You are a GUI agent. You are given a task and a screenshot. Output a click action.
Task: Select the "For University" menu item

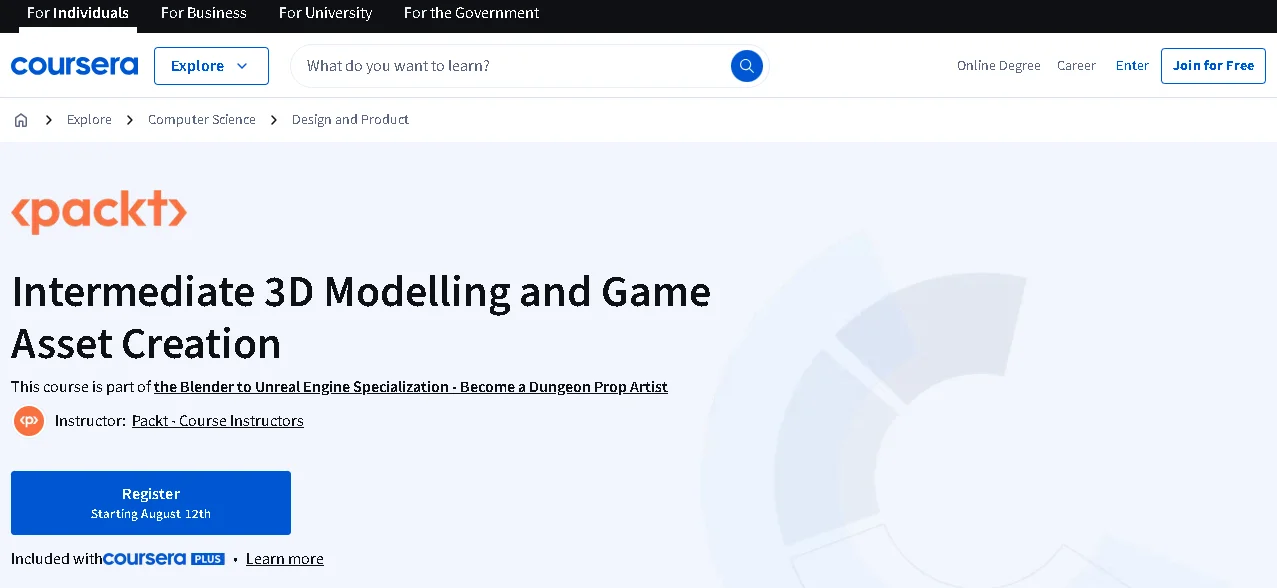click(325, 13)
